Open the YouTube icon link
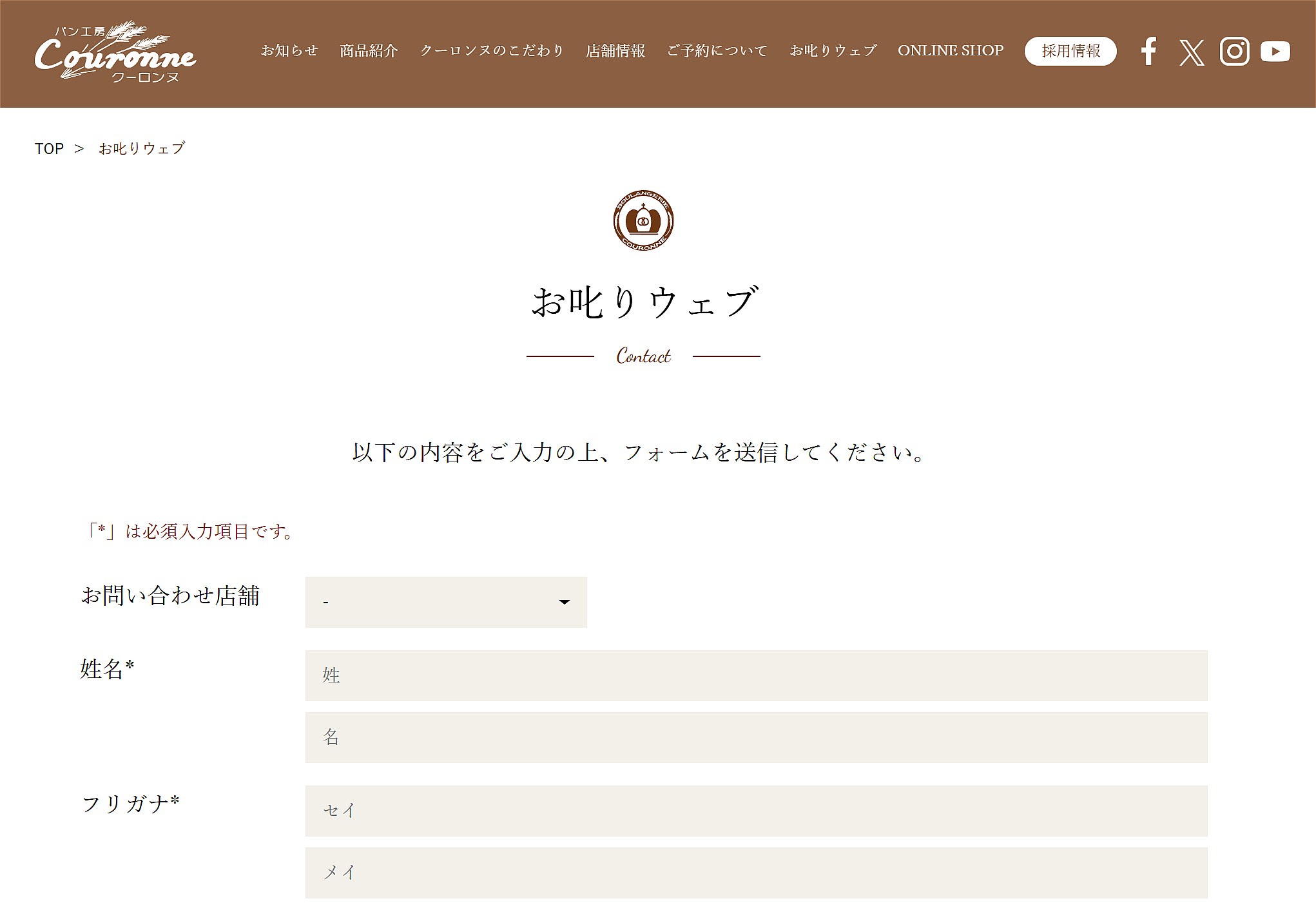Screen dimensions: 1316x910 [x=1275, y=52]
